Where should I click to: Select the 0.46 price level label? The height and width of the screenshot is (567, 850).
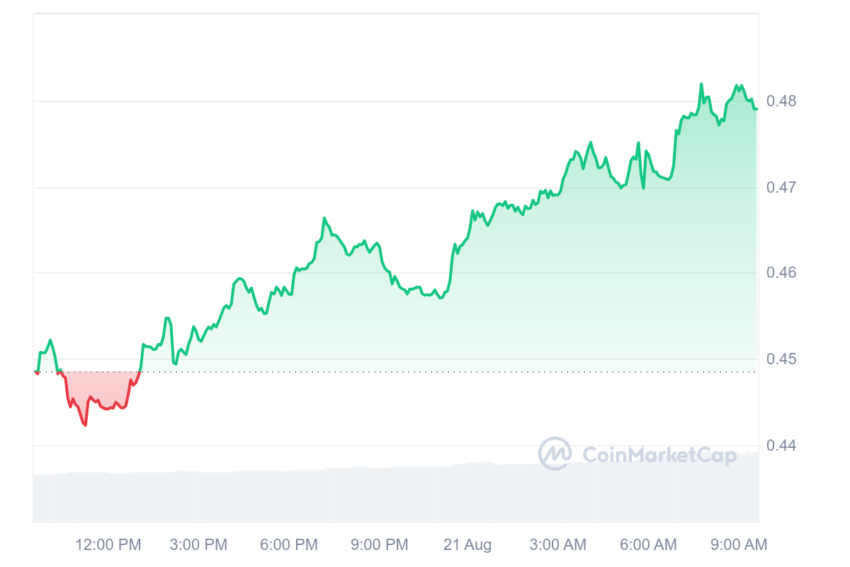coord(781,273)
